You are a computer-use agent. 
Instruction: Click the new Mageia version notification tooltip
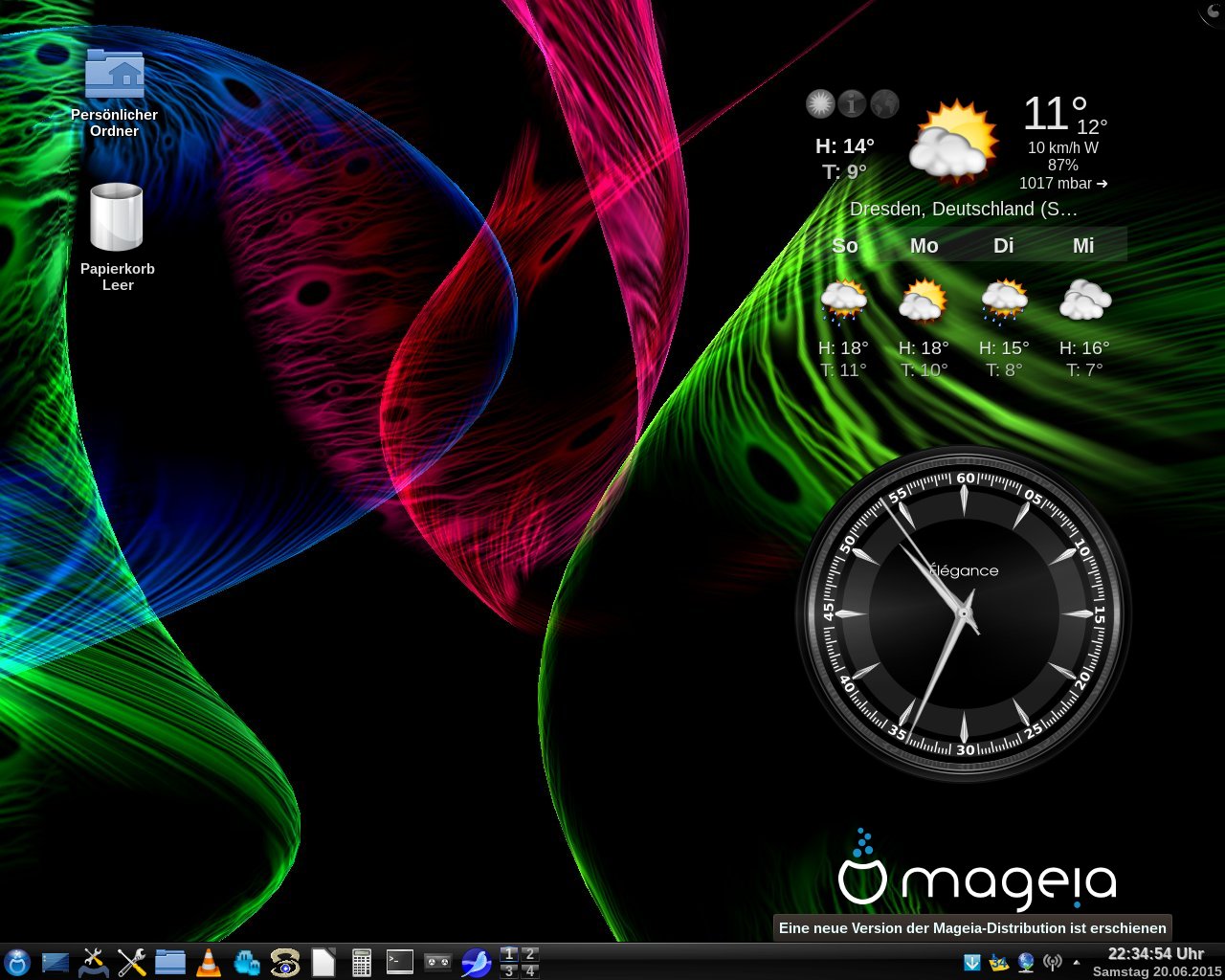972,927
